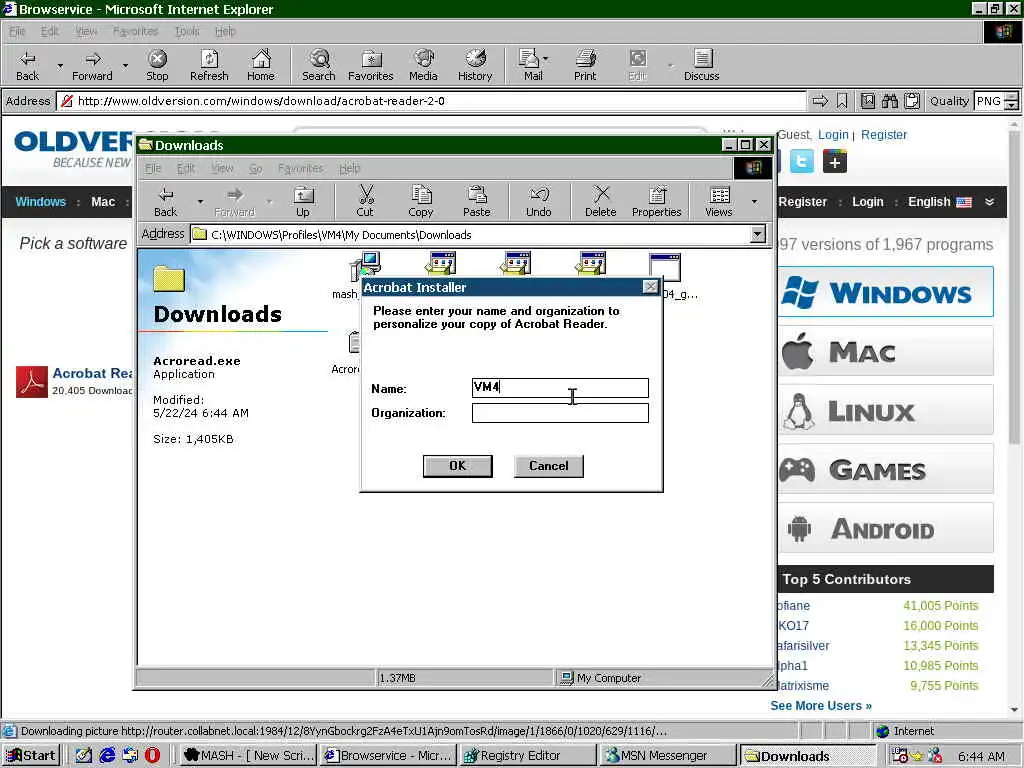The height and width of the screenshot is (768, 1024).
Task: Click the bookmark ribbon icon beside address bar
Action: tap(842, 101)
